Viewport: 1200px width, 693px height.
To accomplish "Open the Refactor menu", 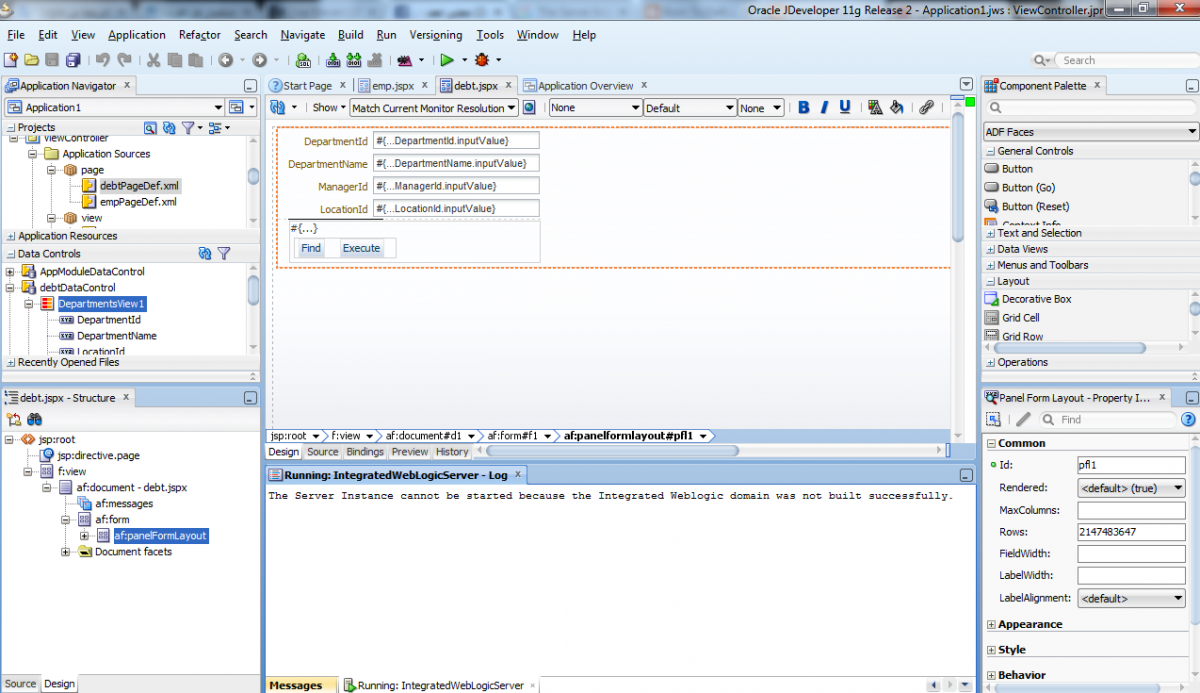I will (199, 35).
